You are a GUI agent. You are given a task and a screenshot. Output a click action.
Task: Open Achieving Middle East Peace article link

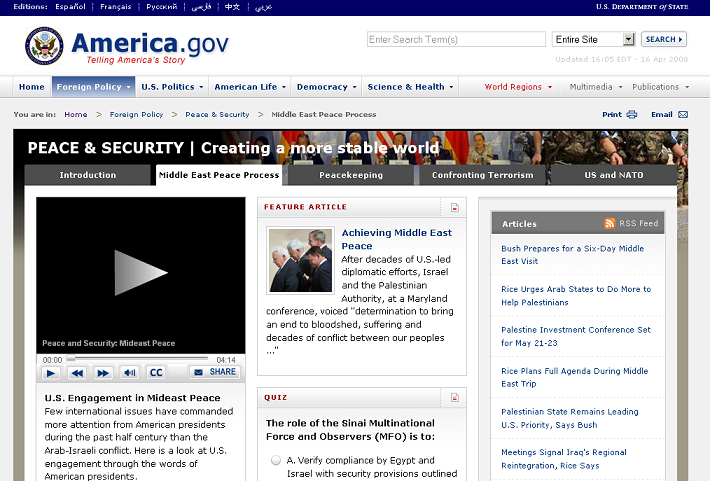coord(397,239)
